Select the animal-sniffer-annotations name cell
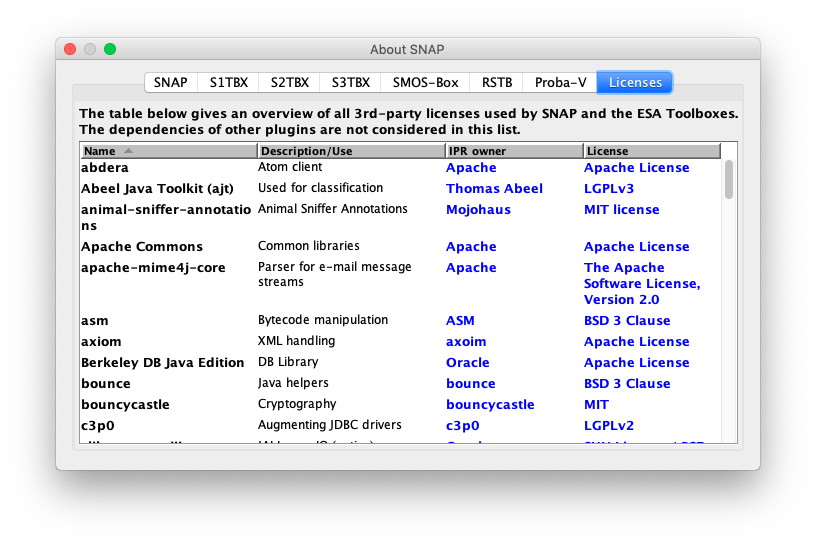Image resolution: width=816 pixels, height=544 pixels. click(165, 217)
